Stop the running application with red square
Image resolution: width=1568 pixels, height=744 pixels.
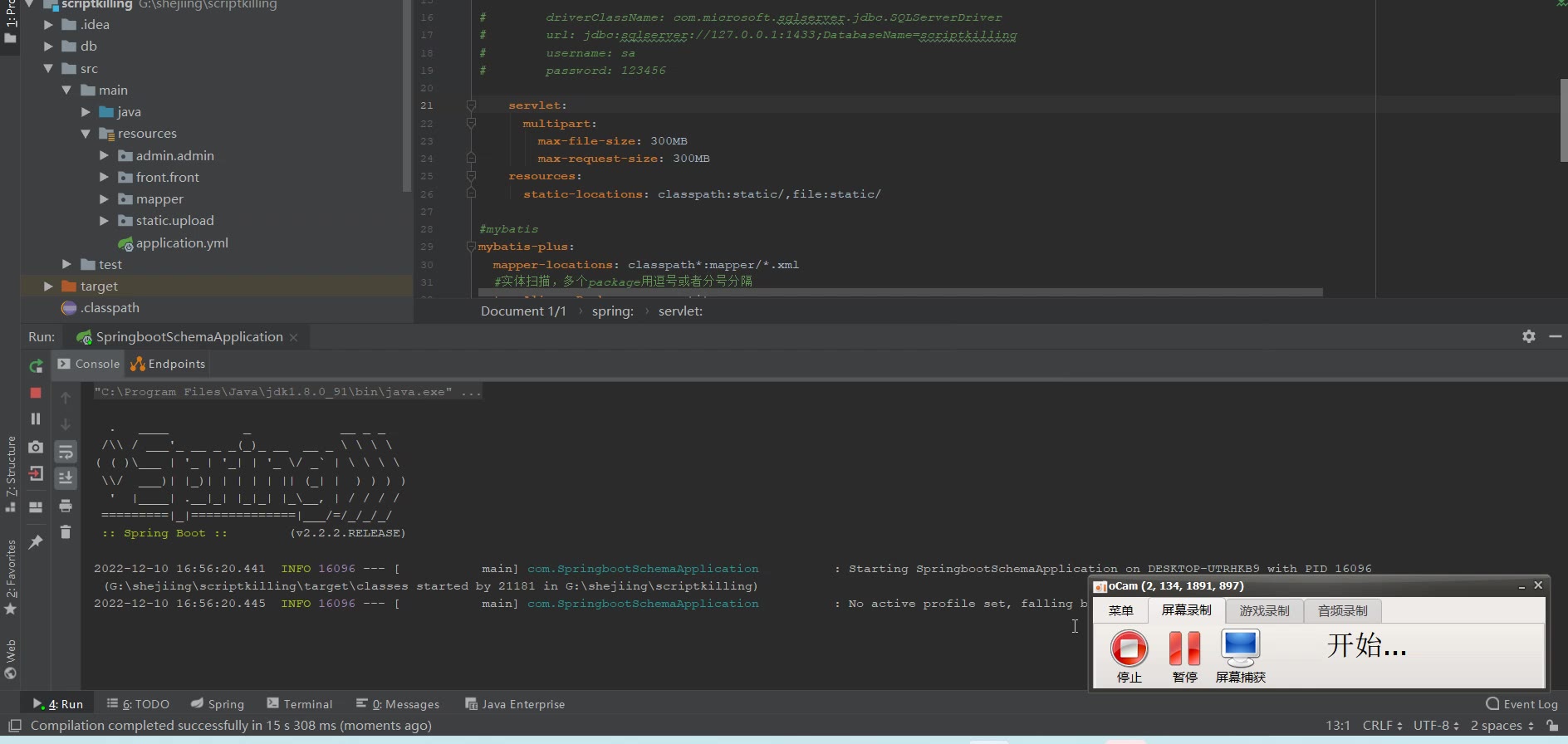pos(36,393)
